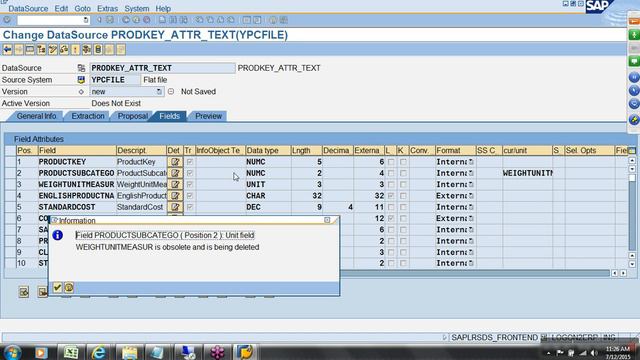Toggle the Tr checkbox for PRODUCTKEY row
The image size is (640, 360).
click(x=189, y=162)
